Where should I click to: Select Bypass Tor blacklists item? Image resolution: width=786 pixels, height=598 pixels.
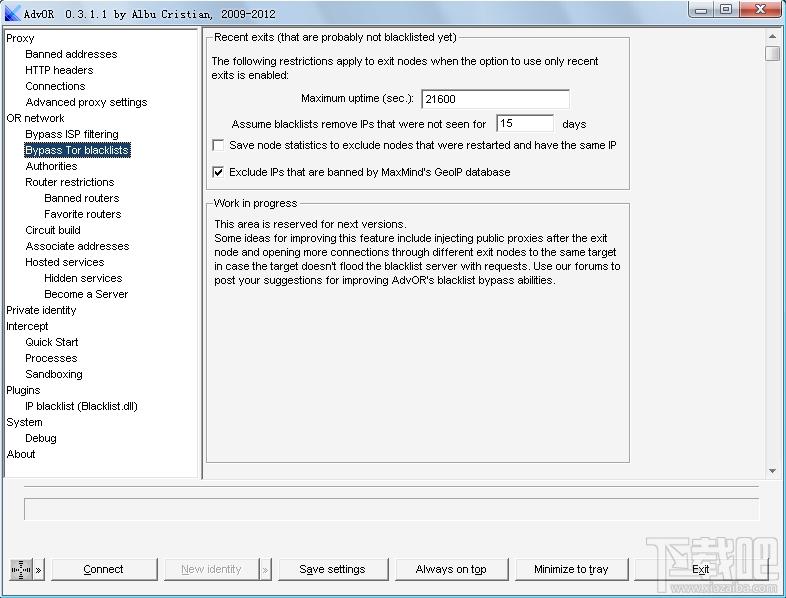pos(77,150)
